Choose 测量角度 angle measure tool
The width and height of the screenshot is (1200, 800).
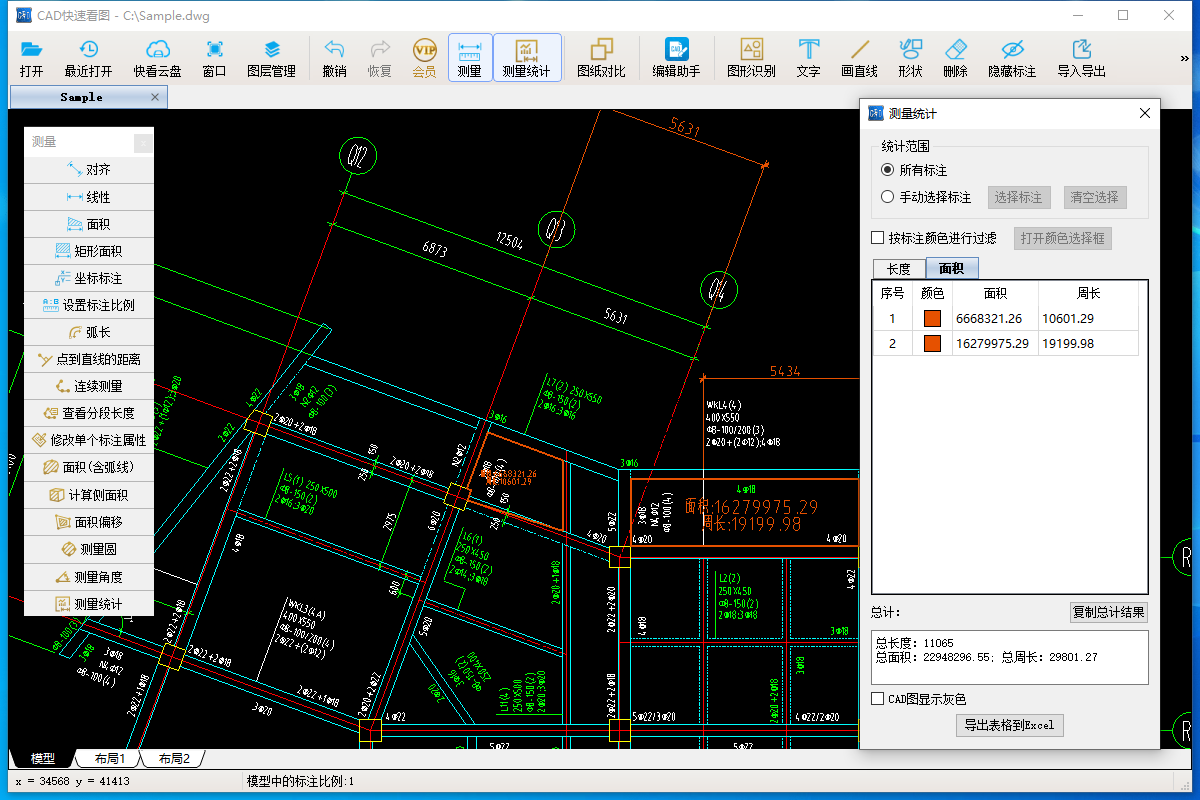(89, 577)
